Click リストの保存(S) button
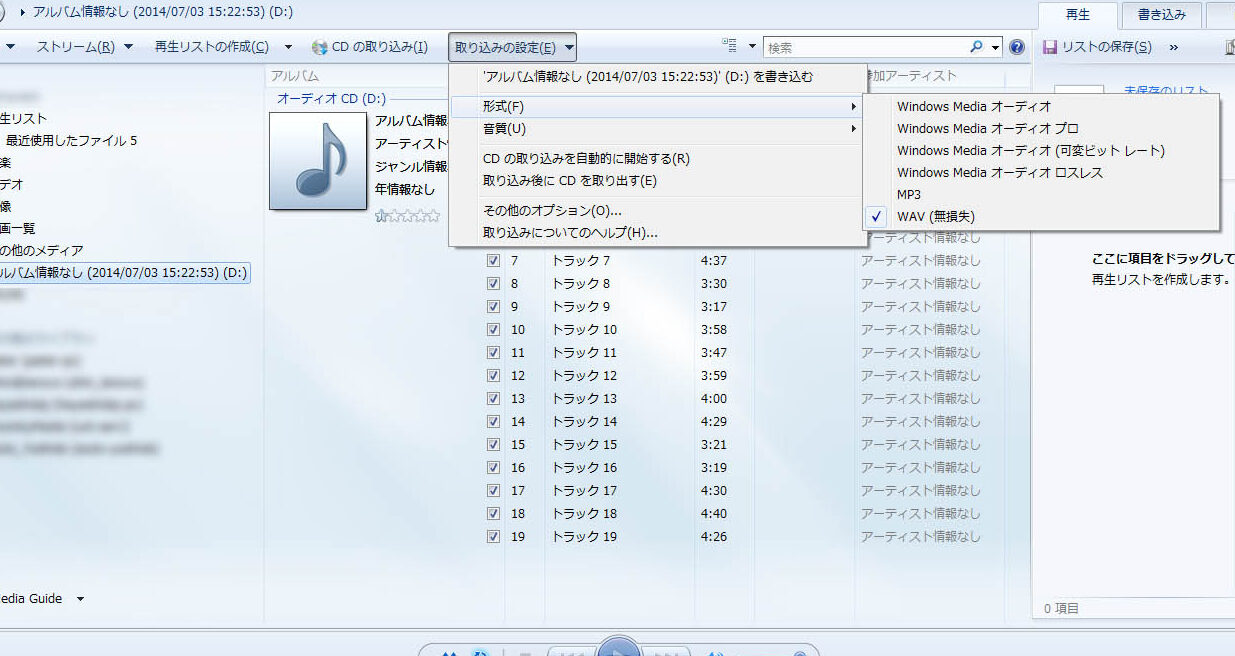Screen dimensions: 1235x656 1098,47
